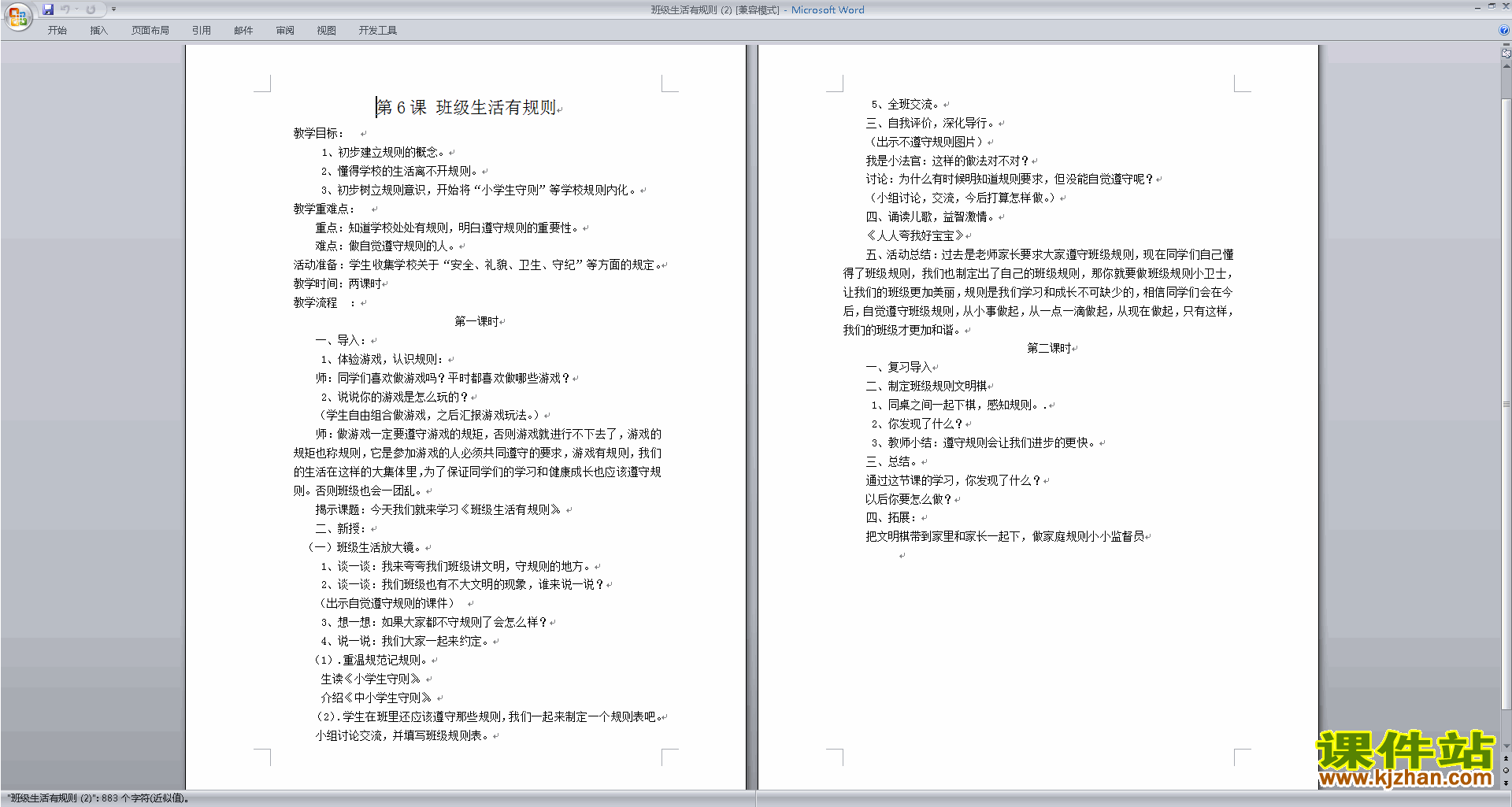1512x807 pixels.
Task: Click the vertical scrollbar thumb
Action: click(1506, 403)
